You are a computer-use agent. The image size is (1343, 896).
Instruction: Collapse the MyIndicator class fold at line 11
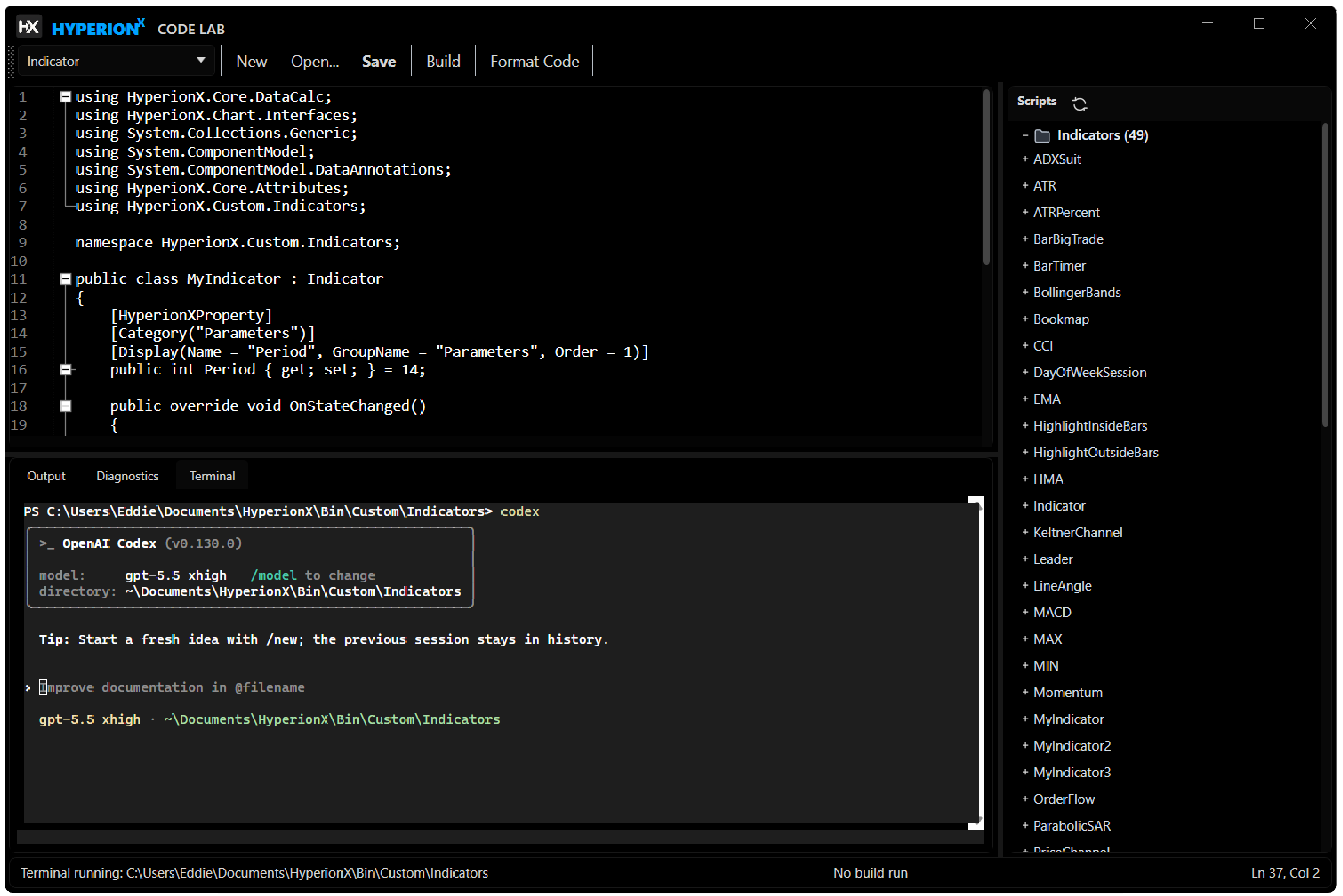tap(65, 279)
